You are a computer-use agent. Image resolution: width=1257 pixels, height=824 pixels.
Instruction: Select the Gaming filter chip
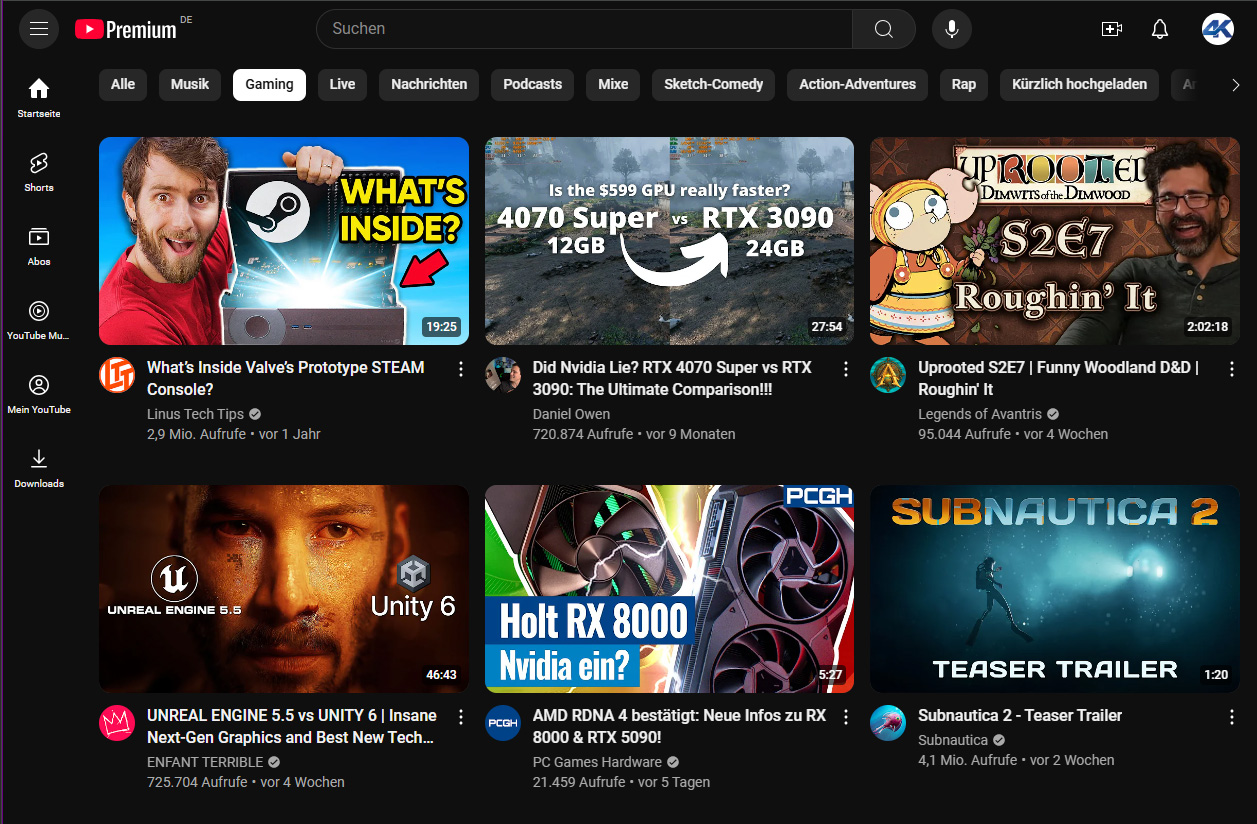(269, 85)
